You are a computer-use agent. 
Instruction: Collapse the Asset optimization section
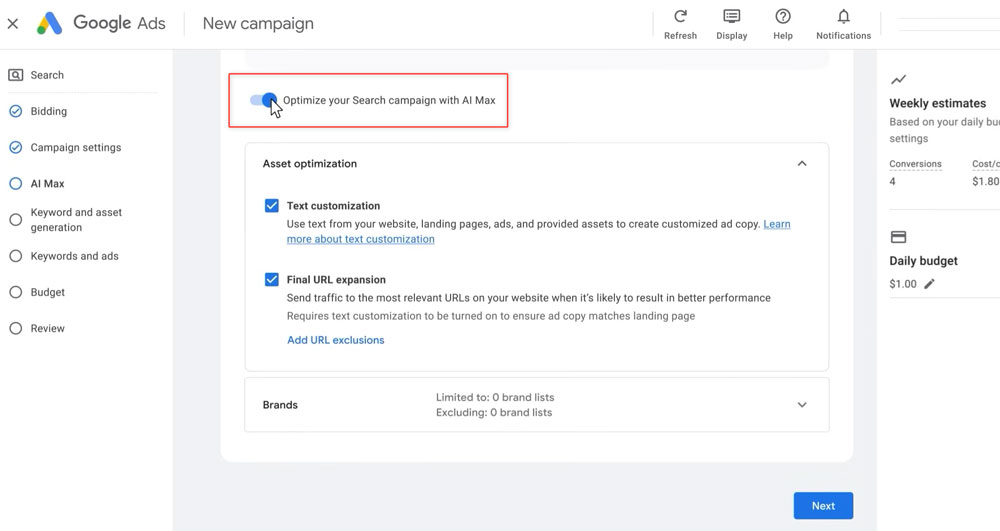(x=801, y=164)
